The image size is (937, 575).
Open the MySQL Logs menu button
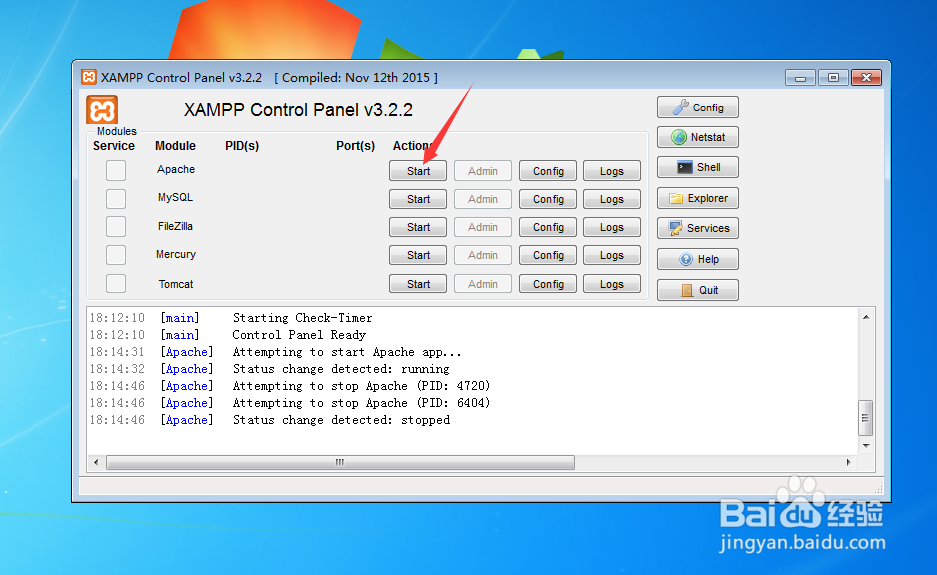[612, 199]
